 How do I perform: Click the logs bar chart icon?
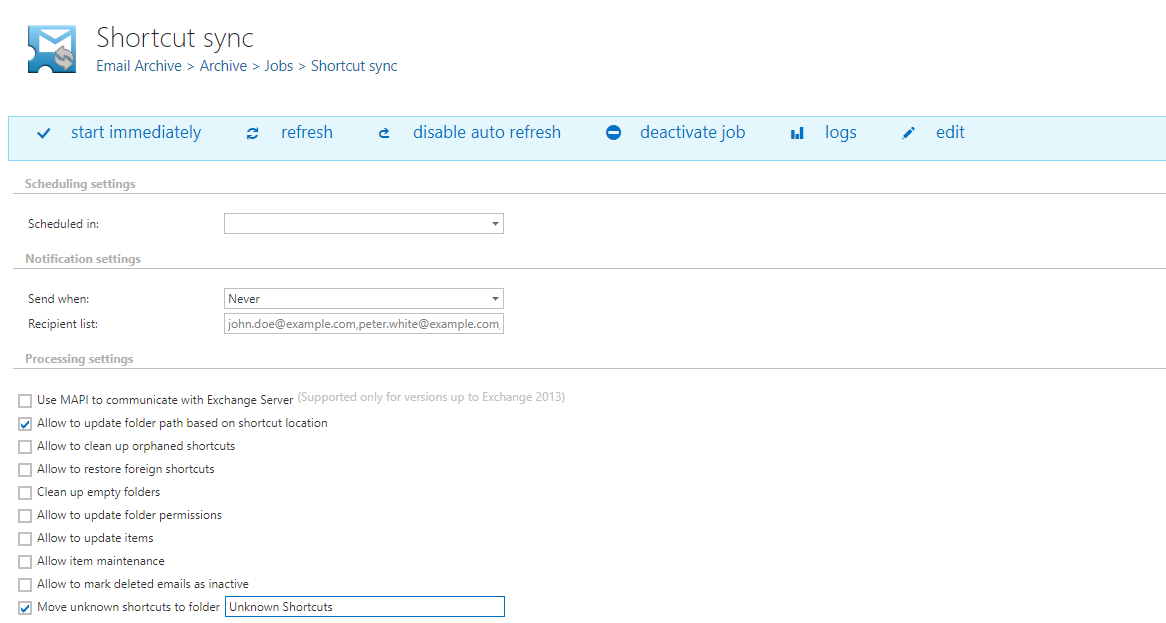click(797, 133)
